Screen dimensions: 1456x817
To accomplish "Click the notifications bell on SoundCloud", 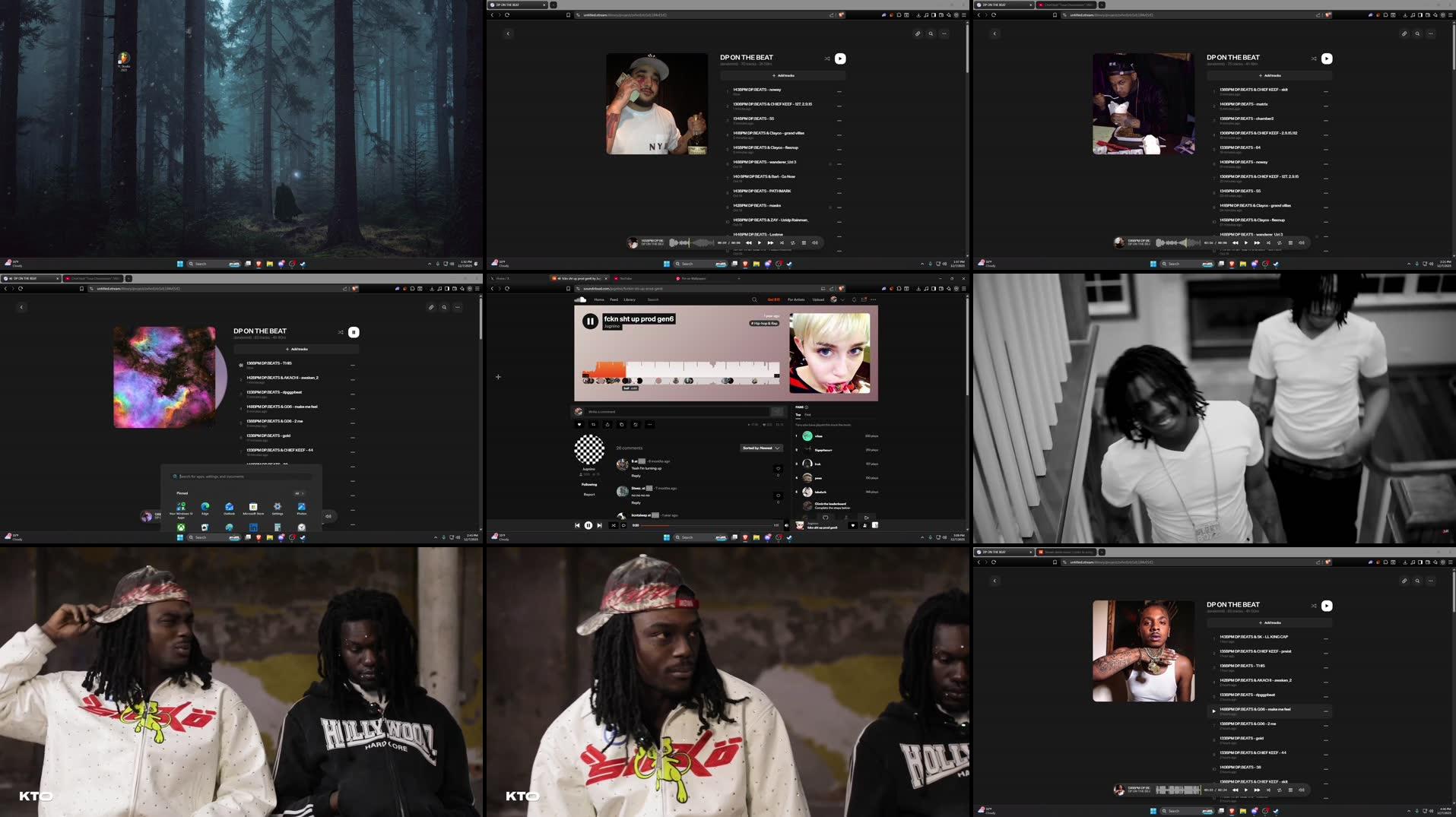I will pyautogui.click(x=854, y=299).
